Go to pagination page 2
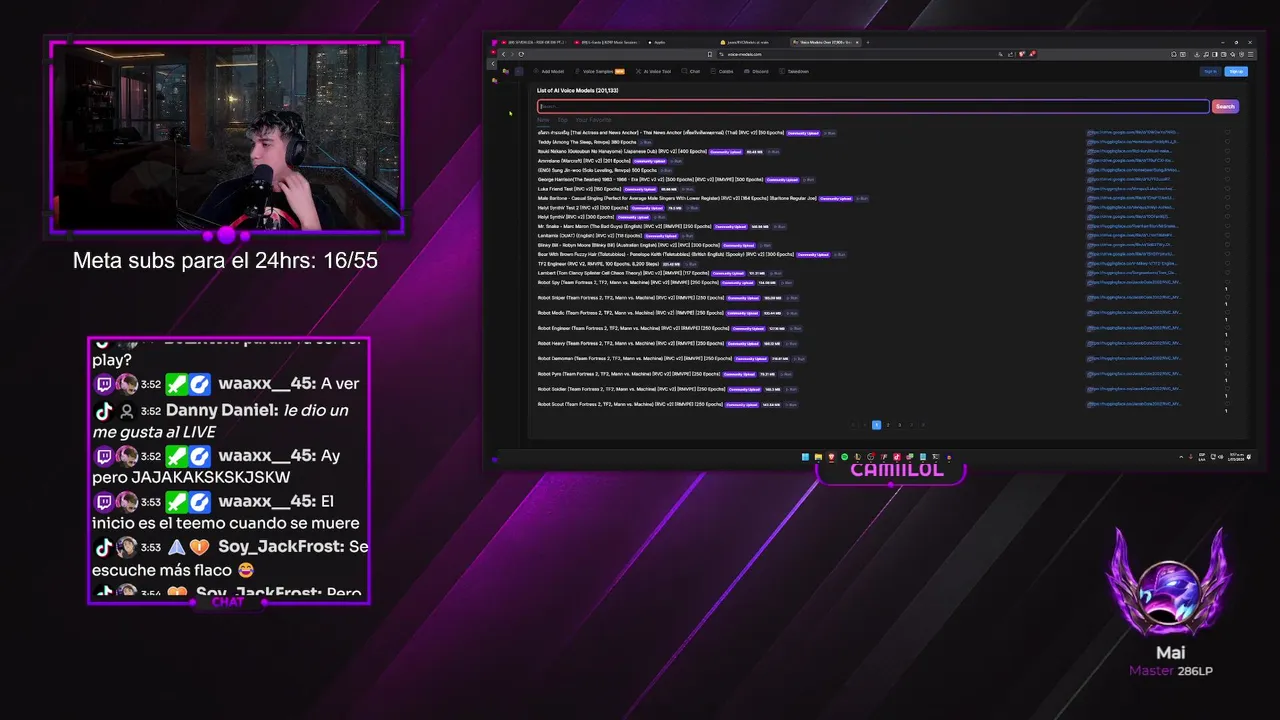This screenshot has height=720, width=1280. click(x=888, y=425)
